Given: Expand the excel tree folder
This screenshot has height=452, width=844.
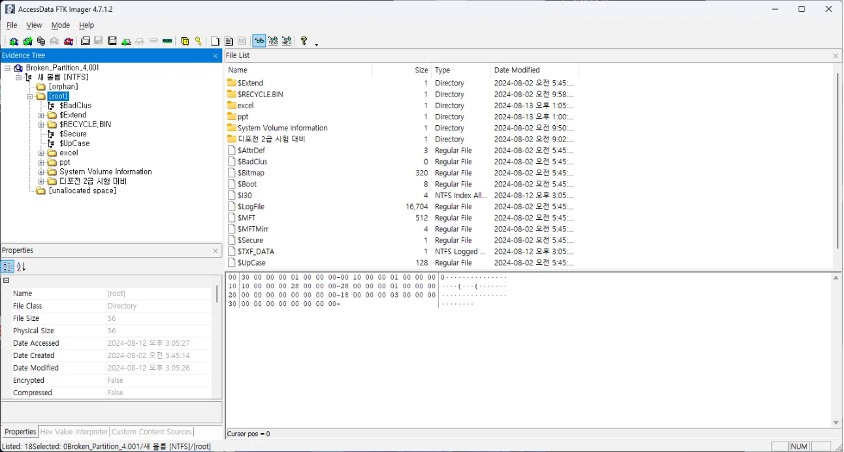Looking at the screenshot, I should tap(41, 153).
